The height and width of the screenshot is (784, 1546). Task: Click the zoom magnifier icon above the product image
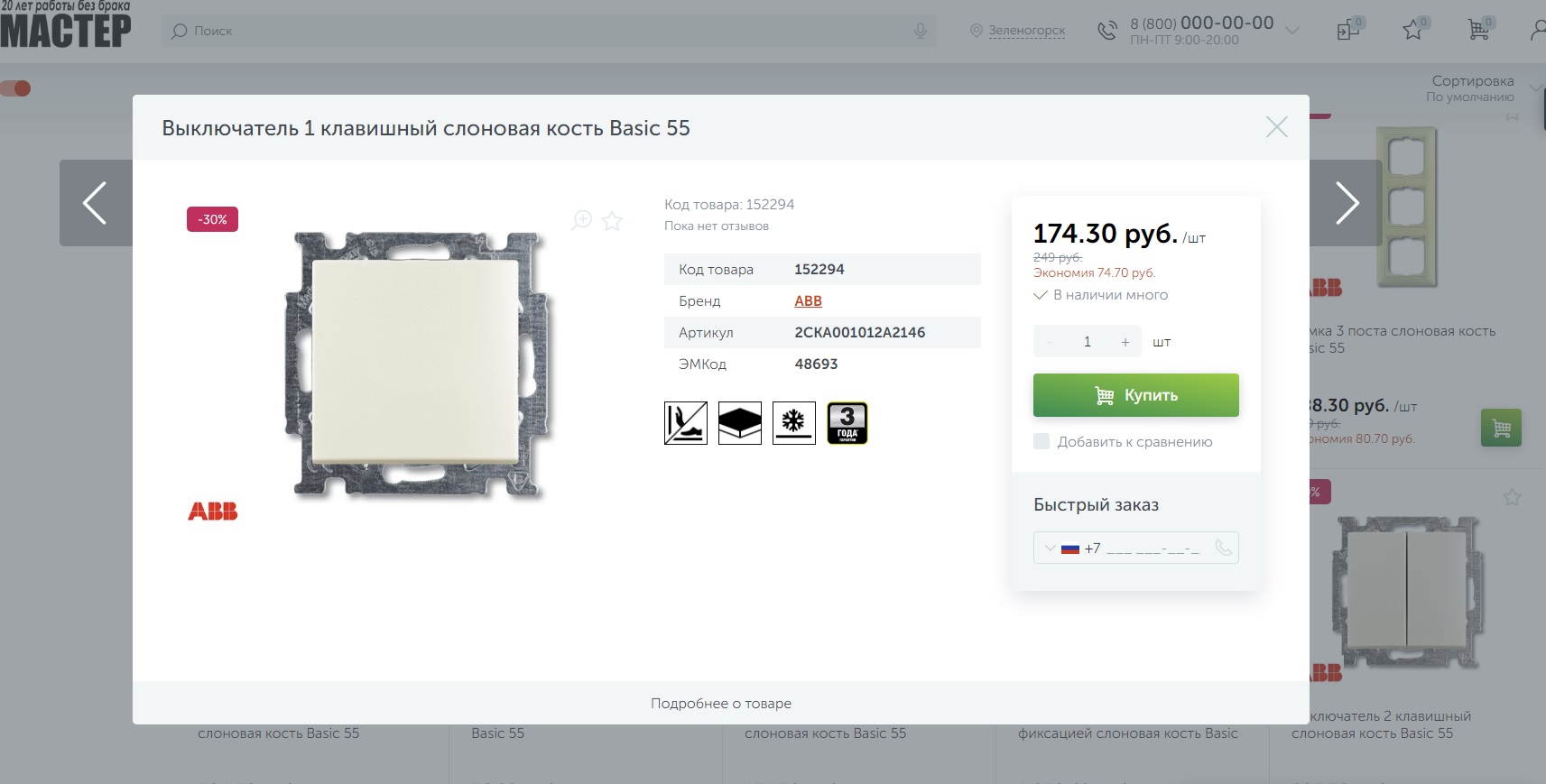point(582,220)
